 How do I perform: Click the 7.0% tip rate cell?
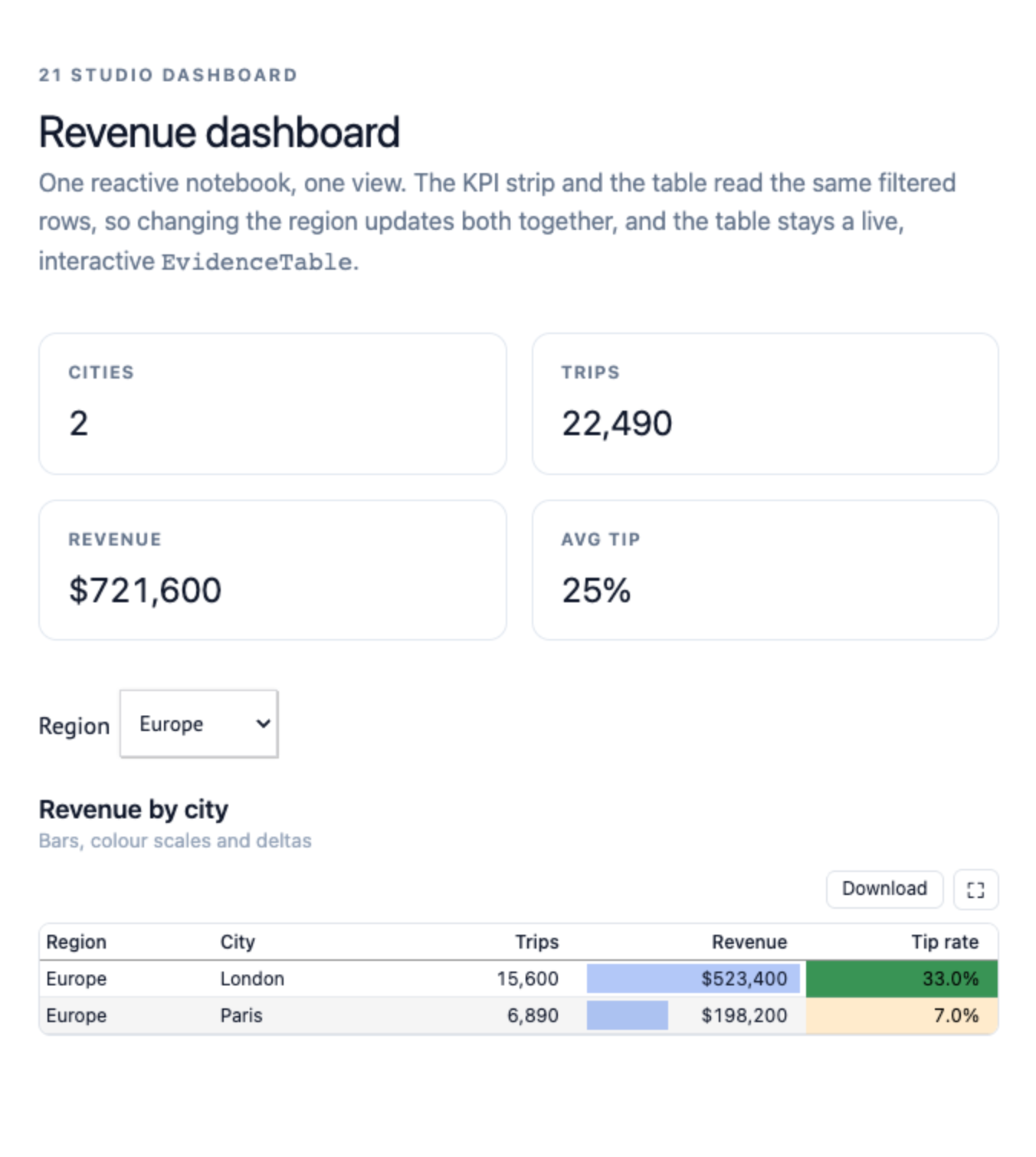click(902, 1015)
